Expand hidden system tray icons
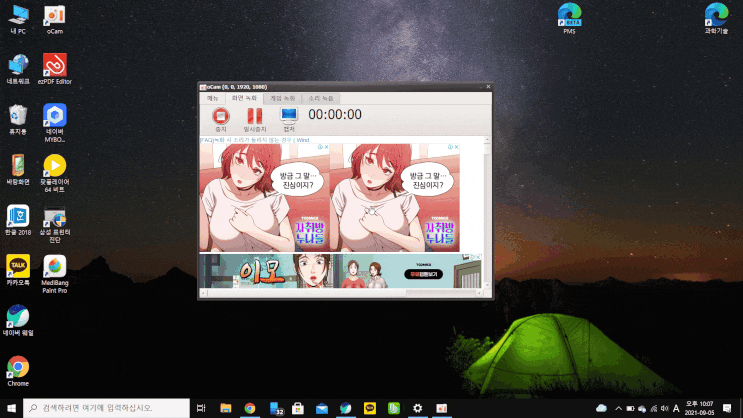The width and height of the screenshot is (743, 418). (x=618, y=409)
